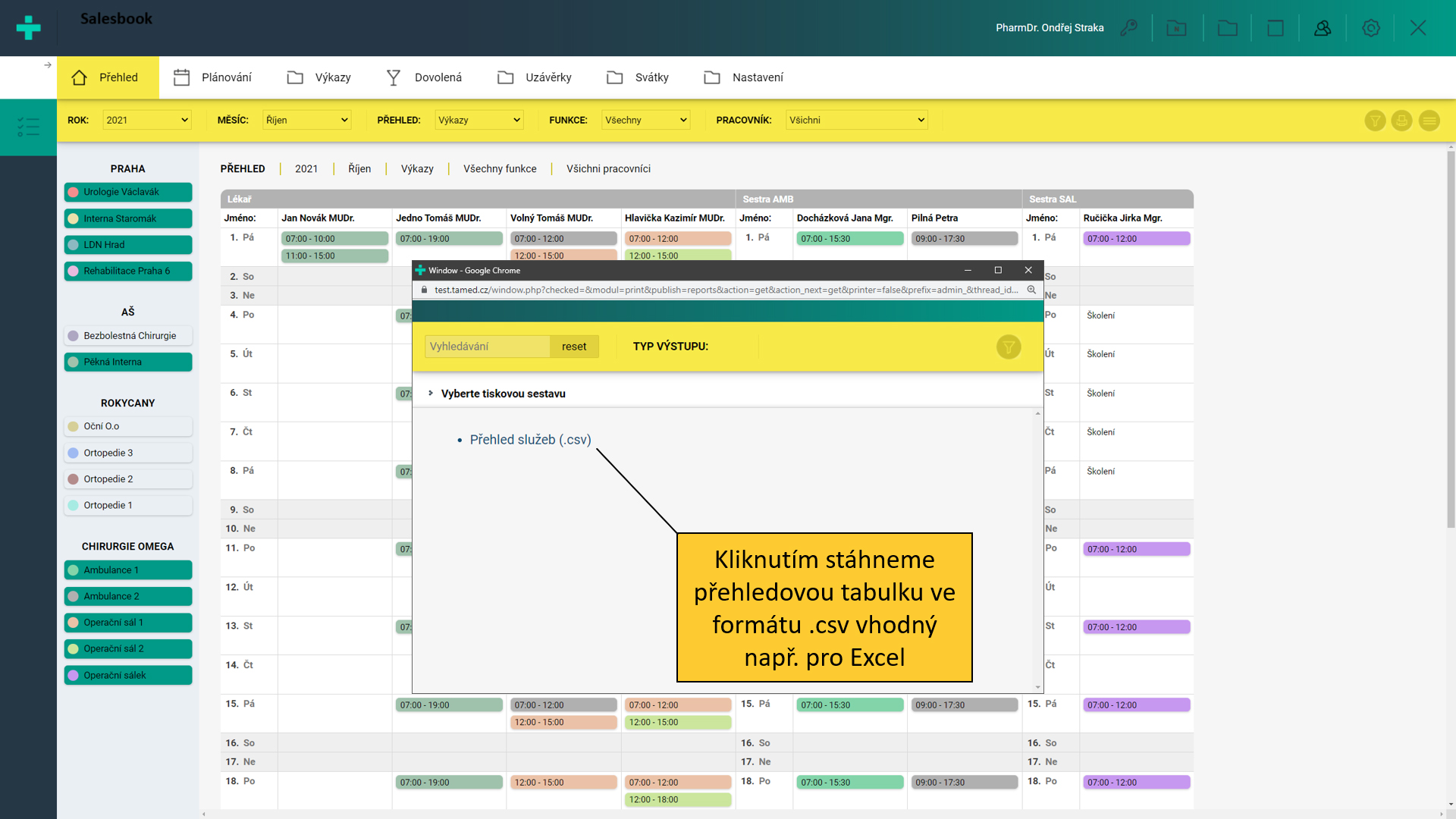Open the users icon in the header
Screen dimensions: 1456x819
click(x=1323, y=28)
